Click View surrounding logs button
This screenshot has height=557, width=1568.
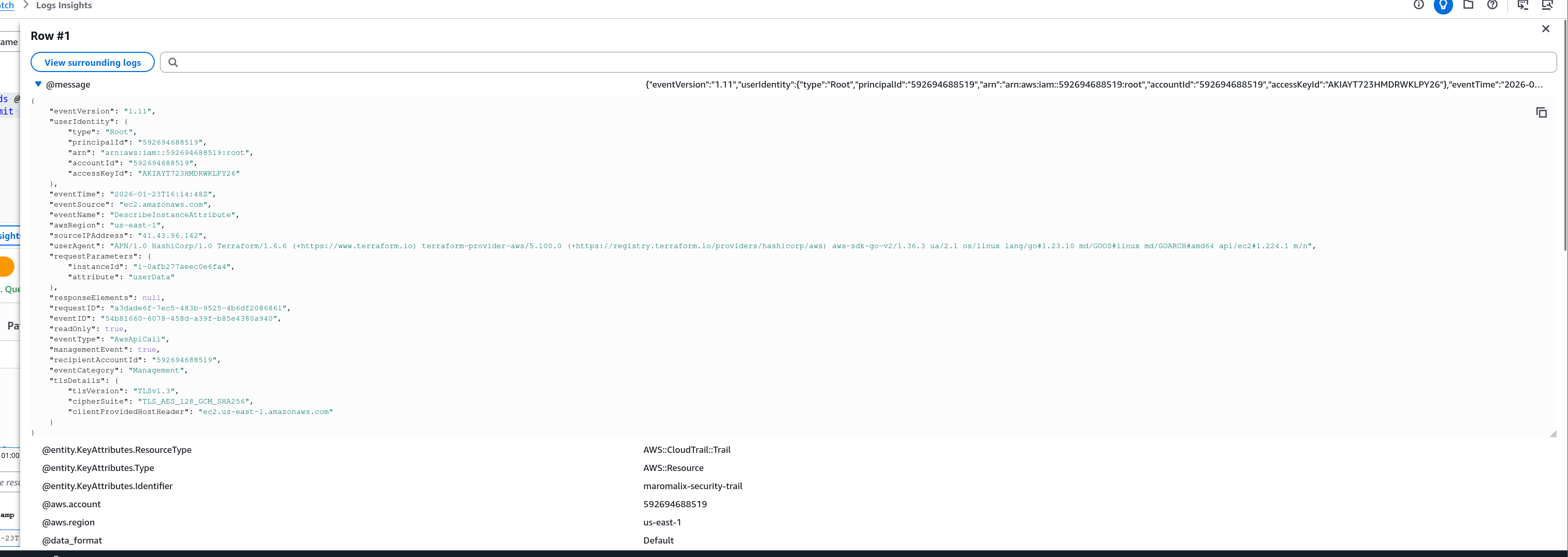click(93, 62)
